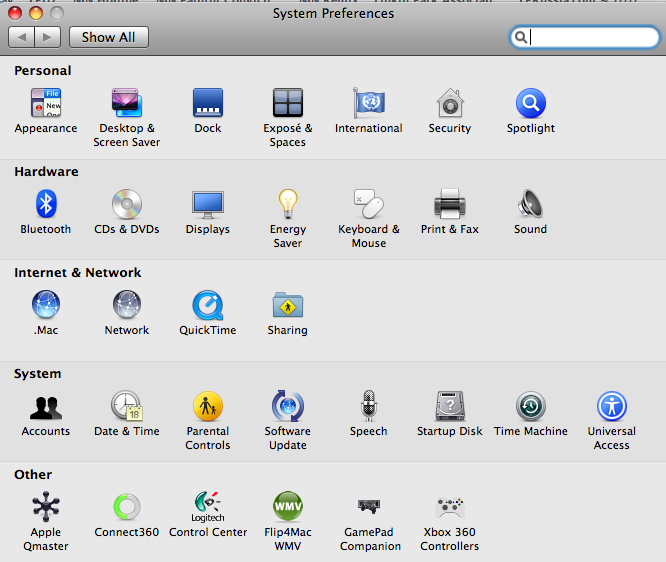Go forward with the right arrow button

coord(48,37)
